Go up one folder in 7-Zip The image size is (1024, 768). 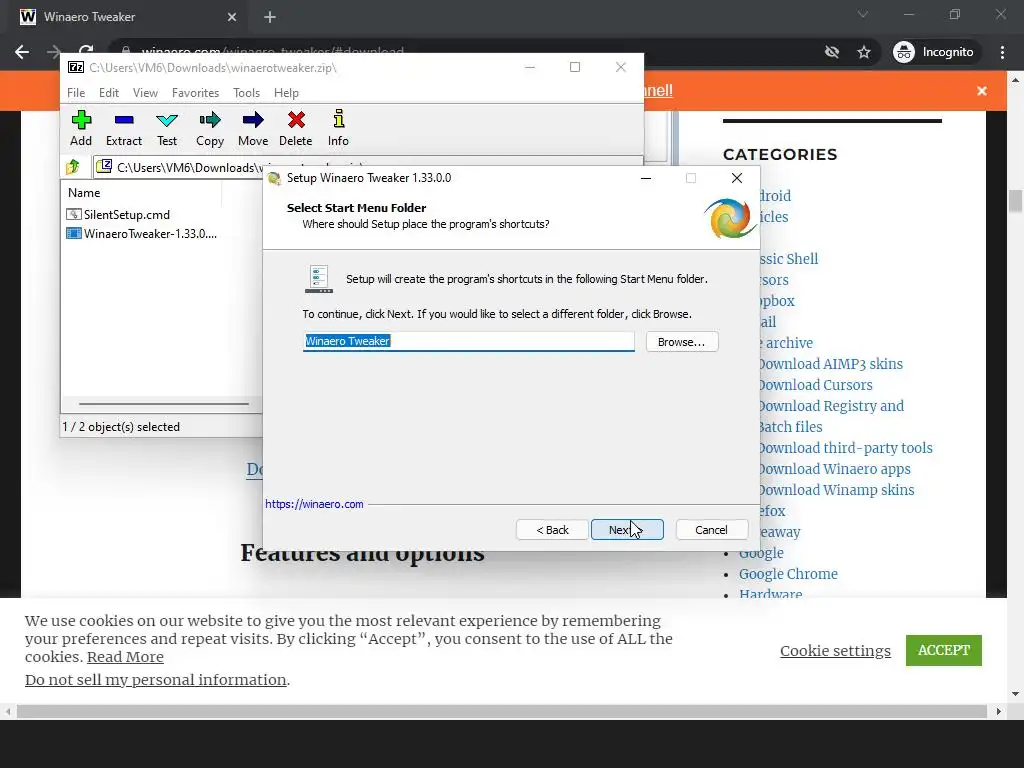(x=72, y=167)
